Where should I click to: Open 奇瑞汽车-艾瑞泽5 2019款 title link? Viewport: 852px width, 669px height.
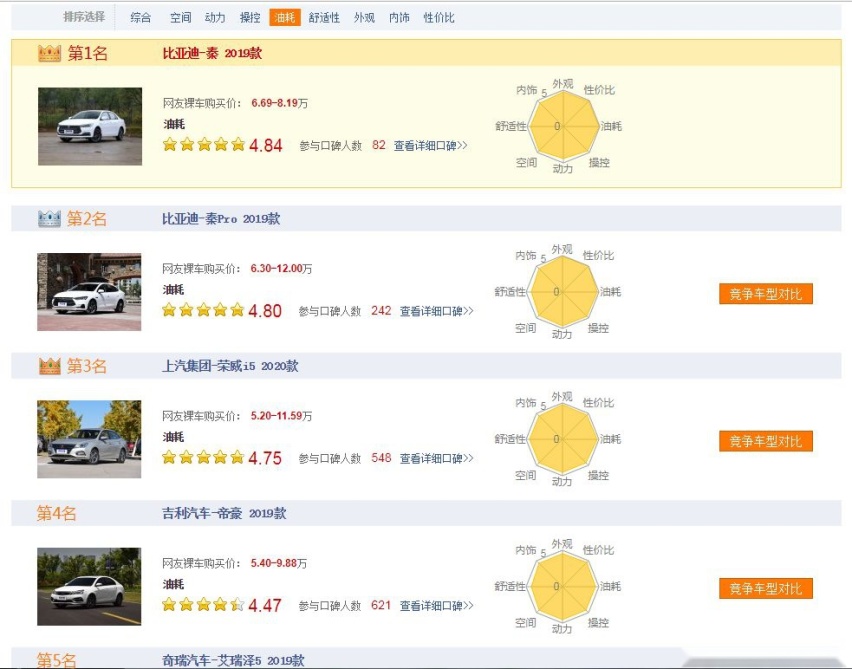[233, 660]
